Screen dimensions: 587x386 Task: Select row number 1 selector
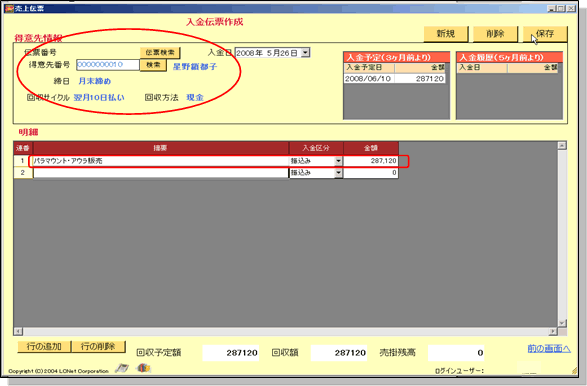23,161
